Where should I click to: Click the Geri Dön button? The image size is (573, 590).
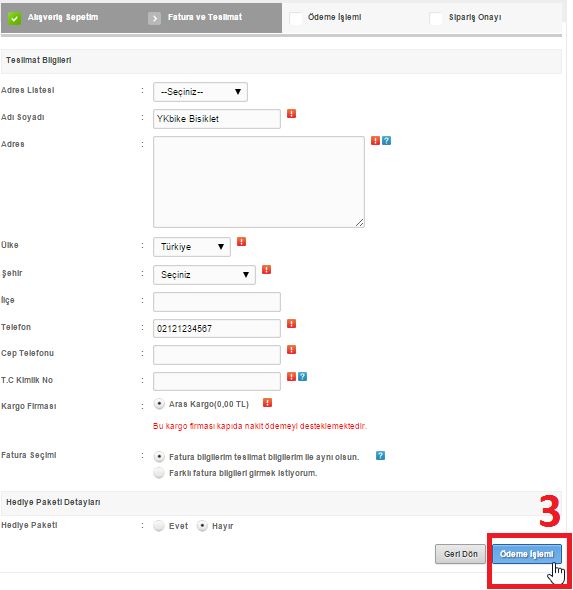coord(461,554)
